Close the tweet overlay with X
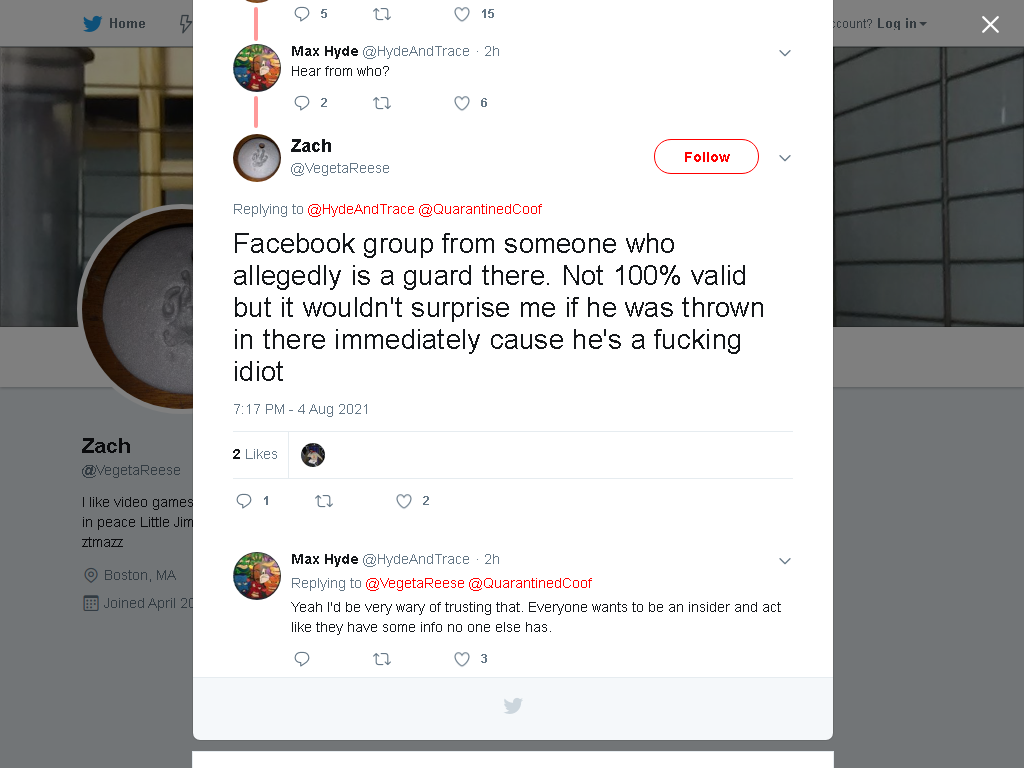 (990, 24)
